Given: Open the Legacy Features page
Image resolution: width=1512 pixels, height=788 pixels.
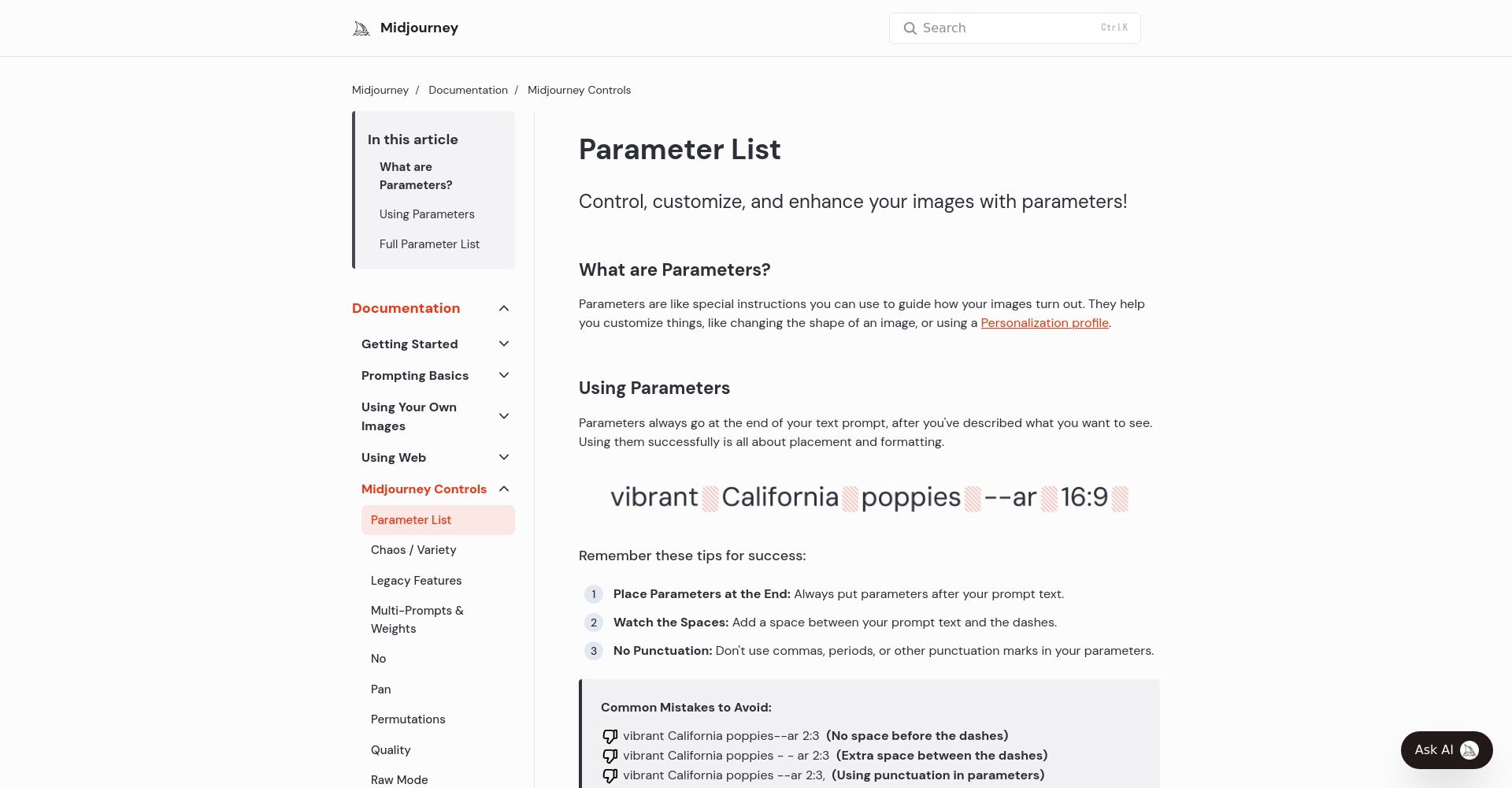Looking at the screenshot, I should (416, 581).
